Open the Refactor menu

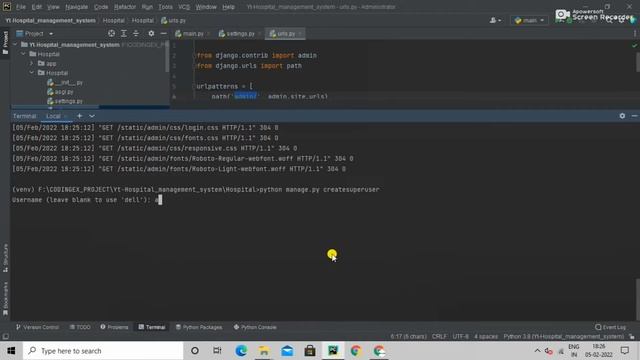tap(125, 7)
